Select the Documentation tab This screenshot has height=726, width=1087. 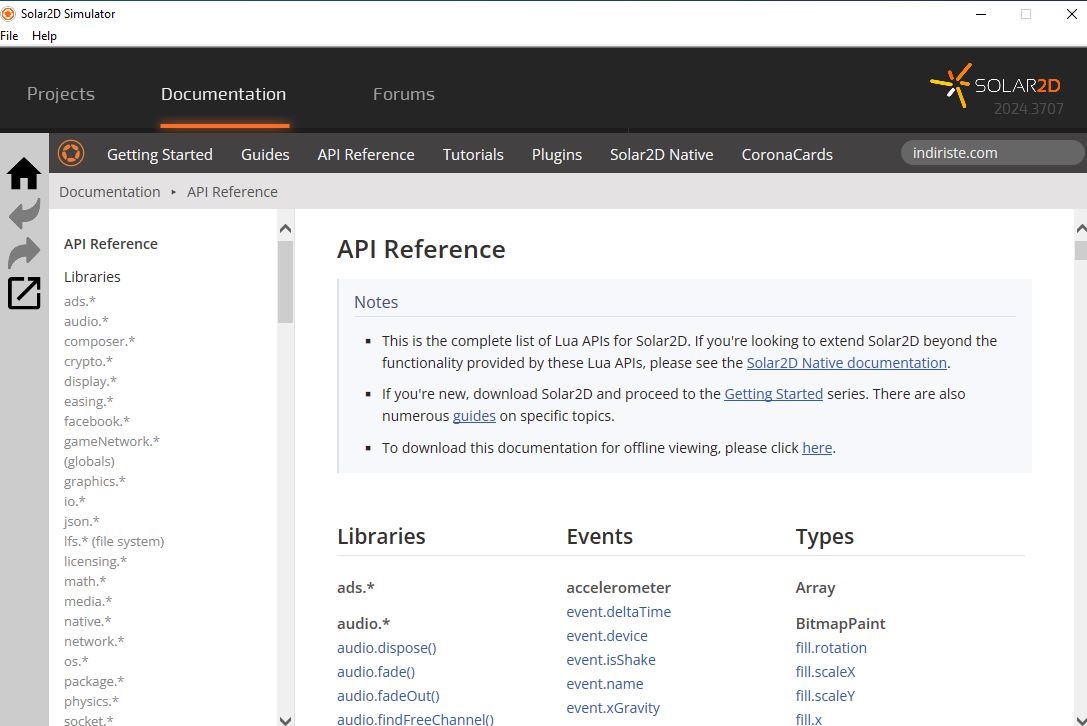(x=223, y=94)
